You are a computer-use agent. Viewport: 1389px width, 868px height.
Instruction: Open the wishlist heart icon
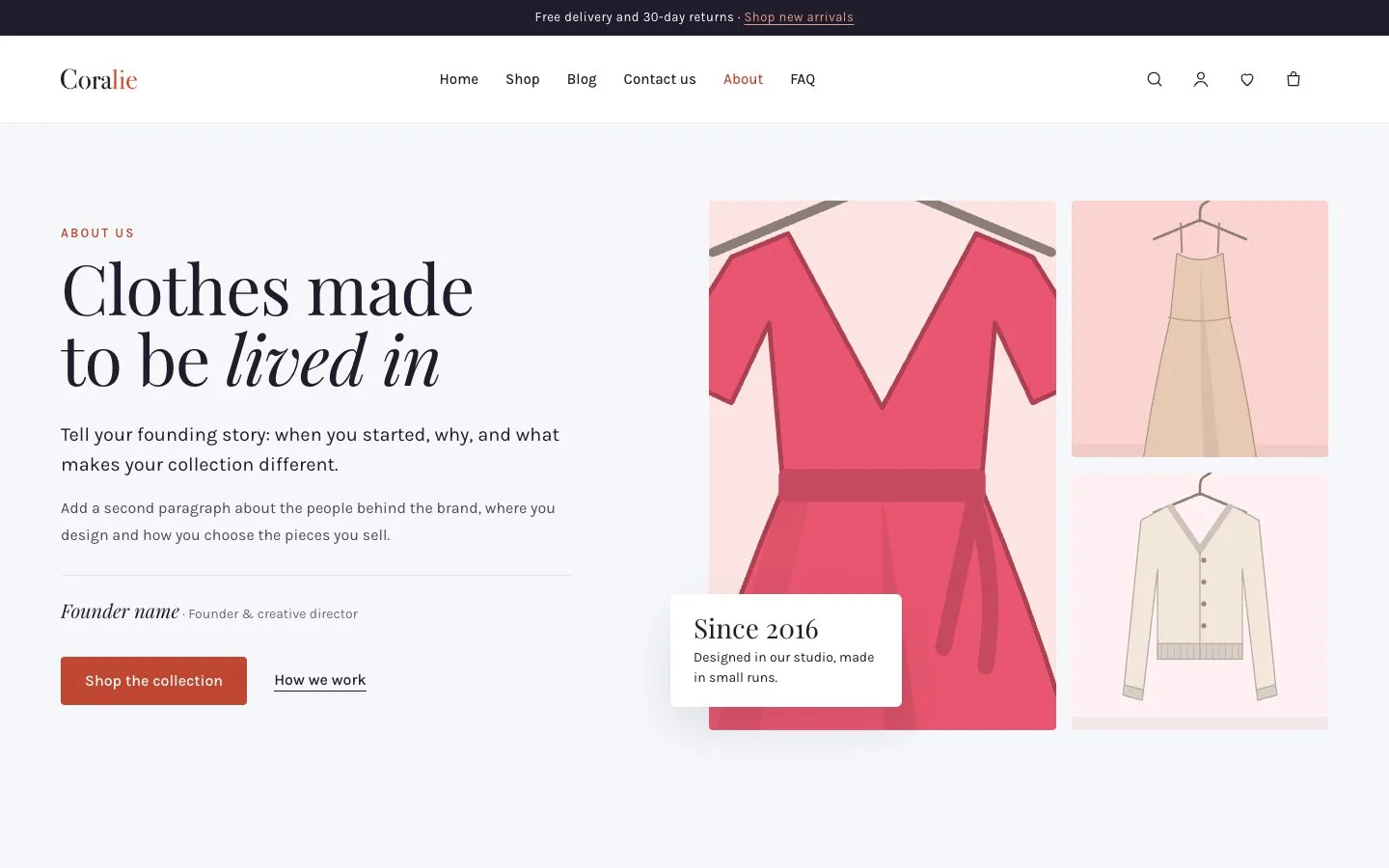1247,79
